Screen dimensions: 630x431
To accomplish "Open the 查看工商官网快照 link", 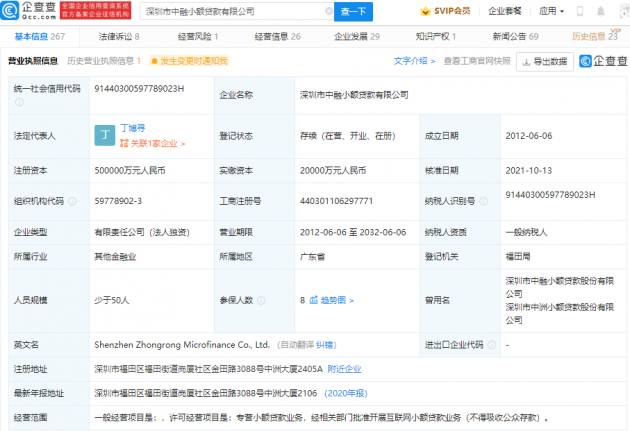I will pyautogui.click(x=477, y=61).
